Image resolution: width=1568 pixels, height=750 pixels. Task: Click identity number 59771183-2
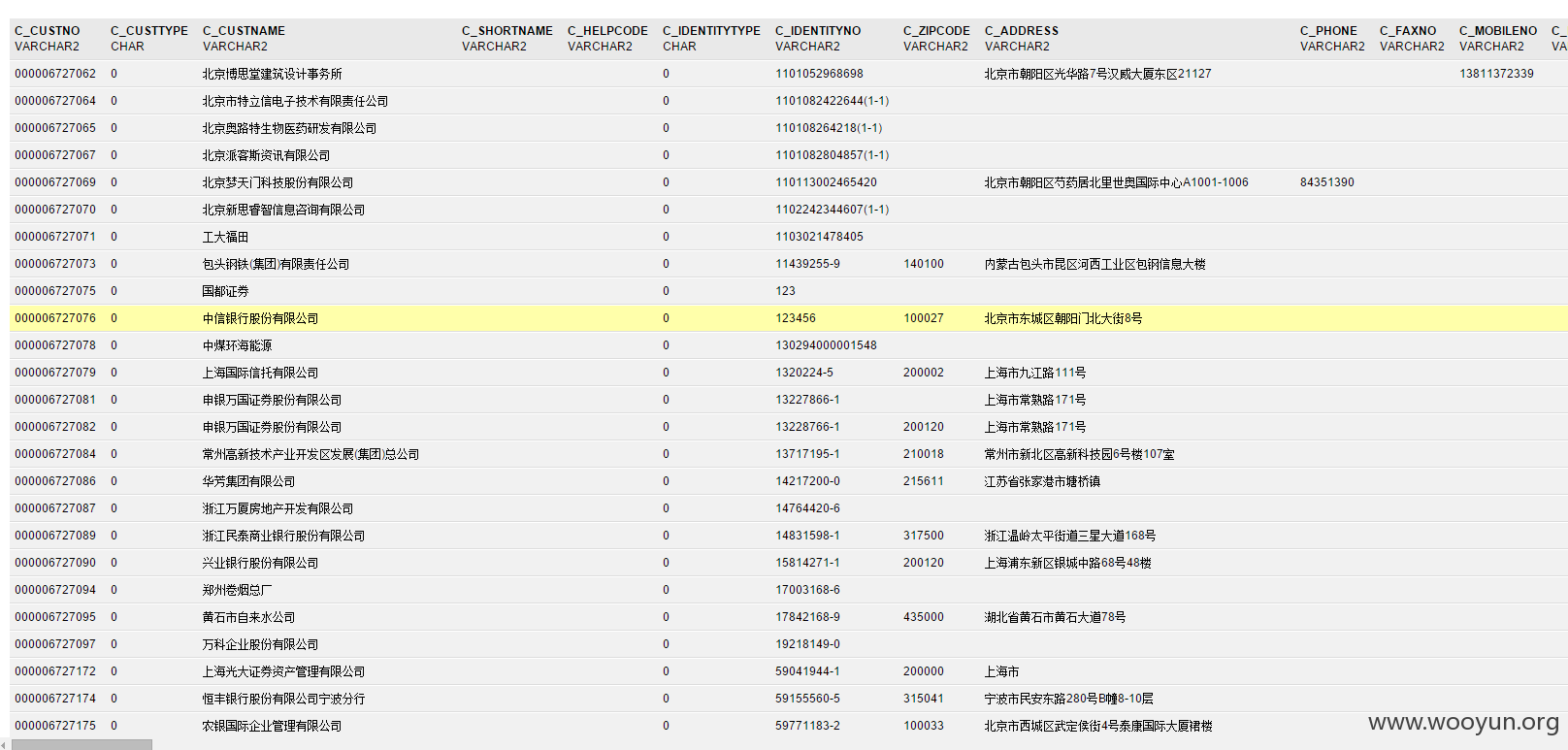[807, 726]
